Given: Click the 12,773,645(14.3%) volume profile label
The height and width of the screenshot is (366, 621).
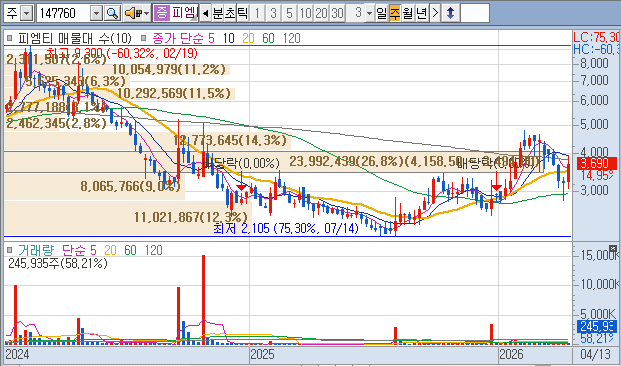Looking at the screenshot, I should [x=230, y=140].
